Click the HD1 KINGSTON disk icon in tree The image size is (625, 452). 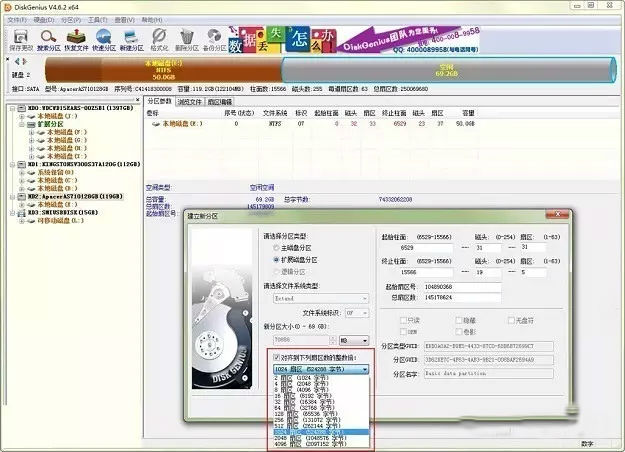(22, 164)
